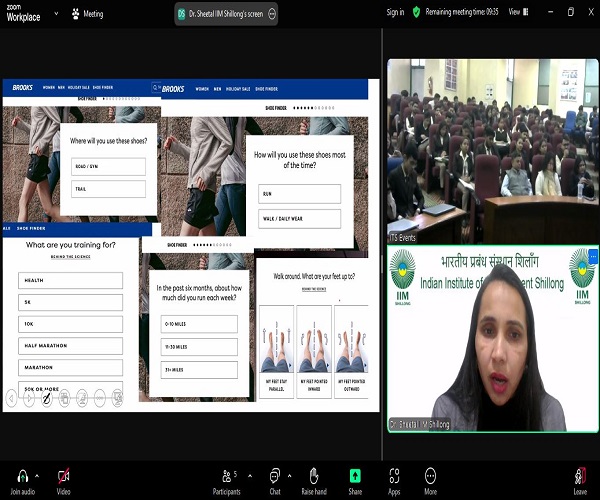Click the green encryption shield icon
Viewport: 600px width, 500px height.
coord(416,12)
